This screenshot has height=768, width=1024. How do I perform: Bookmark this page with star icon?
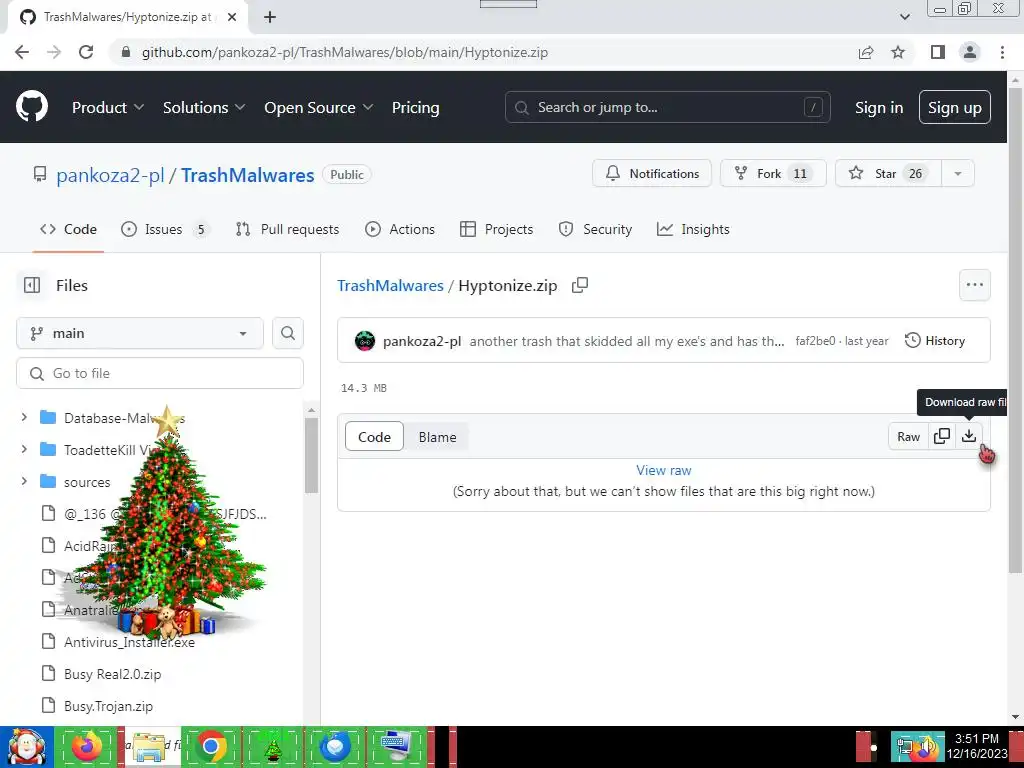coord(898,52)
